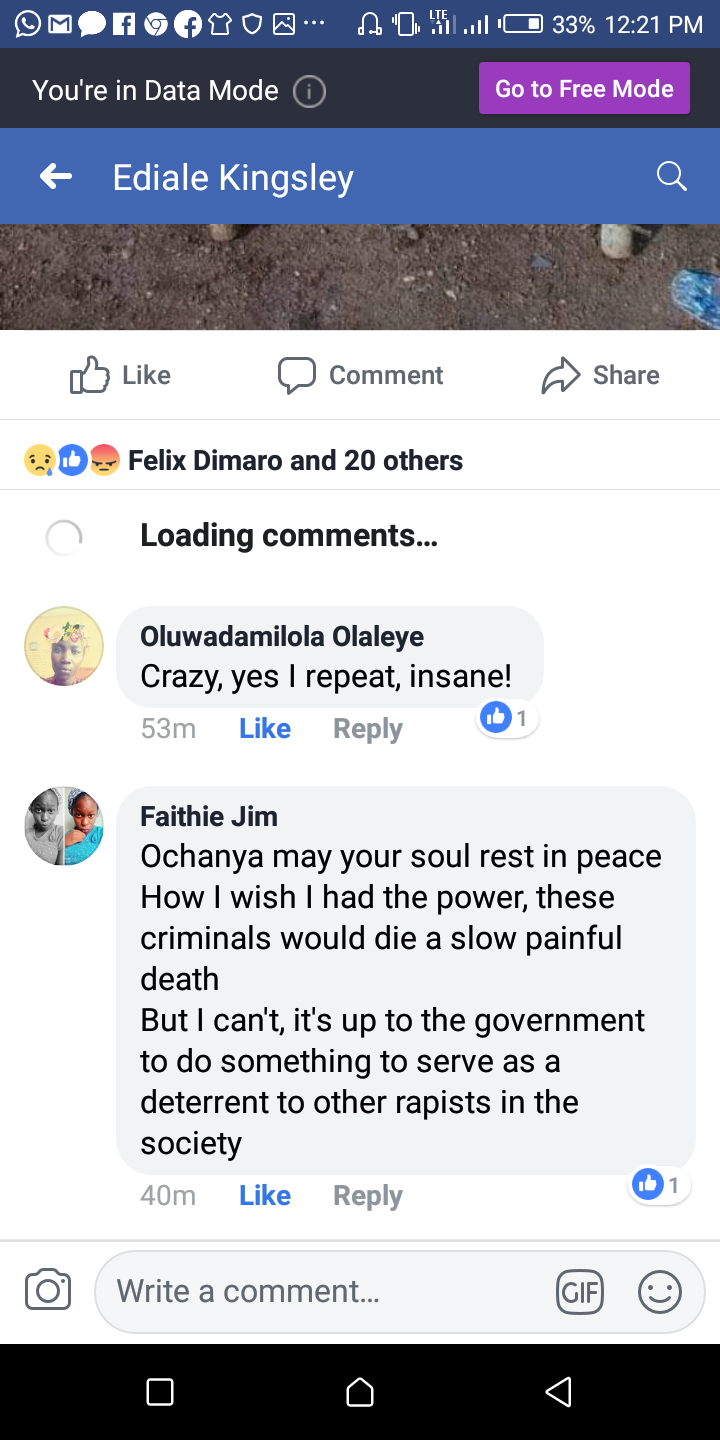Tap the Share arrow icon
Image resolution: width=720 pixels, height=1440 pixels.
561,375
